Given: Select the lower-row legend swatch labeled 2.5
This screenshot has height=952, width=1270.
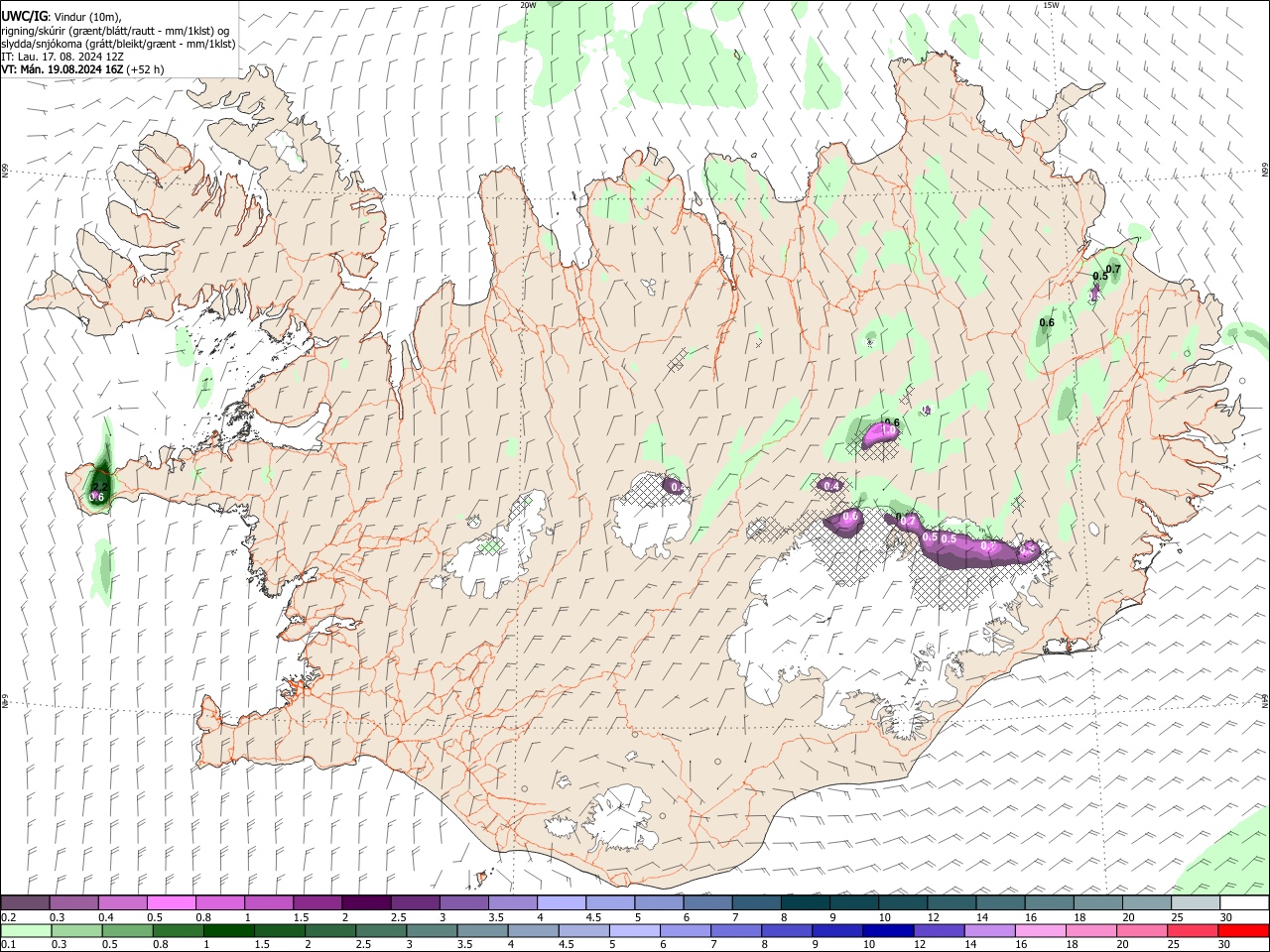Looking at the screenshot, I should point(381,931).
